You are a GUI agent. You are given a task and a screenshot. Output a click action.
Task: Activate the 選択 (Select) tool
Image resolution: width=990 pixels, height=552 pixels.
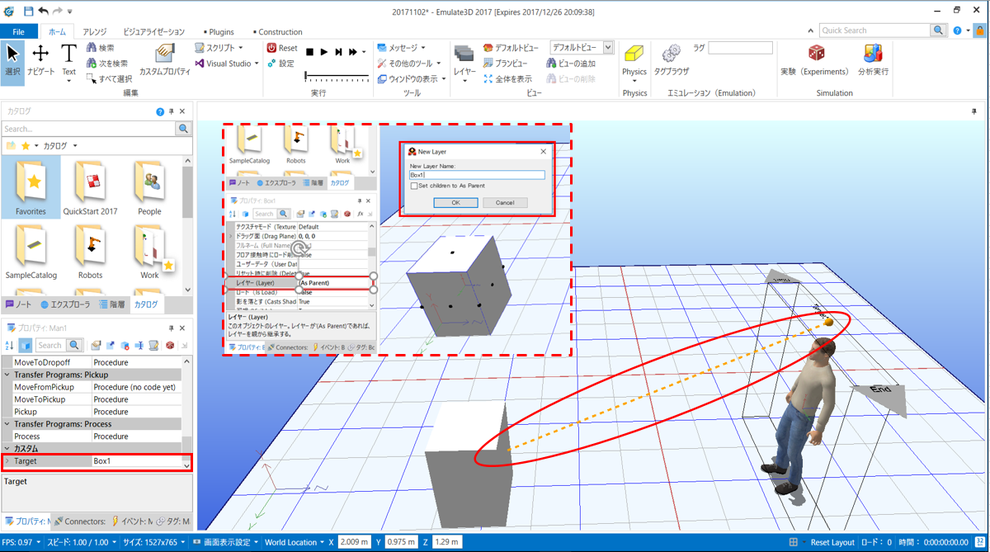[x=13, y=61]
